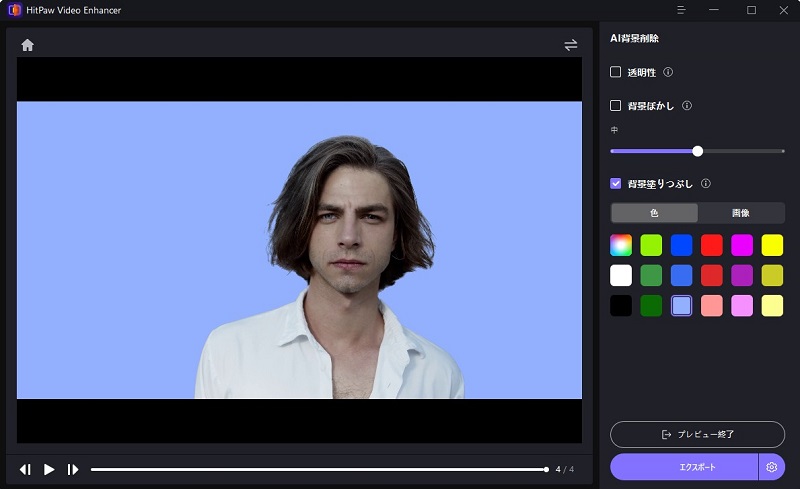
Task: Click info icon beside 背景塗りつぶし
Action: tap(705, 184)
